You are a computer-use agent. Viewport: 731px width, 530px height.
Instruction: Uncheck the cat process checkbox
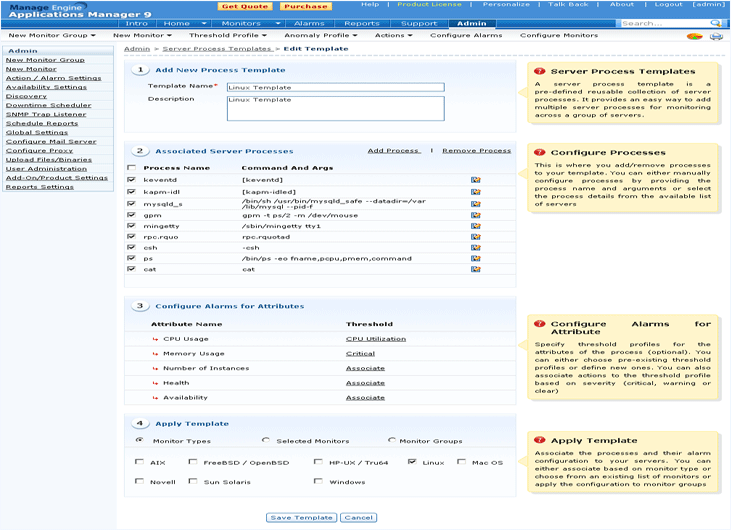click(x=132, y=269)
